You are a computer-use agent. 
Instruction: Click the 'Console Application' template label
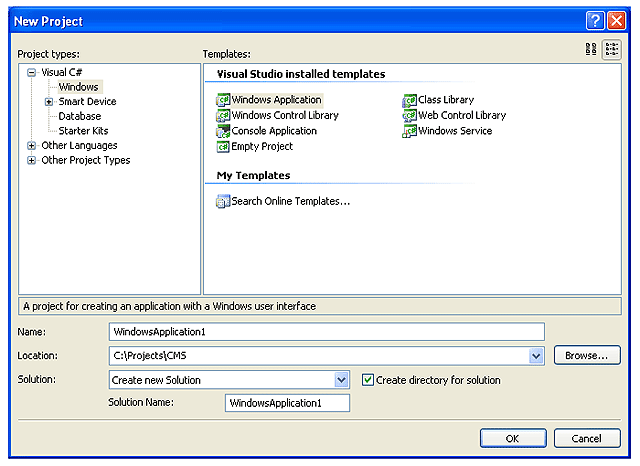[274, 131]
